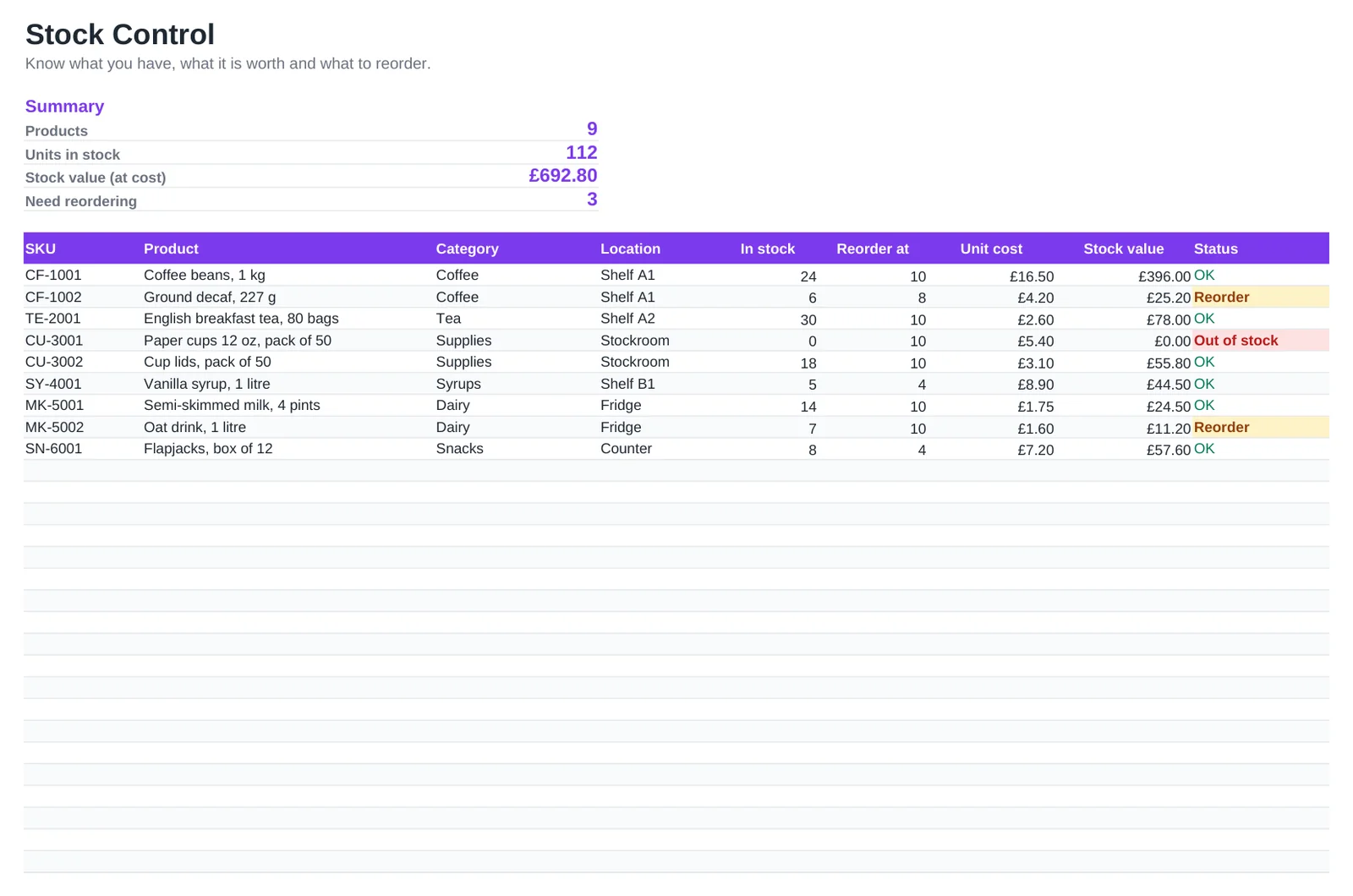Viewport: 1353px width, 896px height.
Task: Select stock value £396.00
Action: pyautogui.click(x=1164, y=276)
